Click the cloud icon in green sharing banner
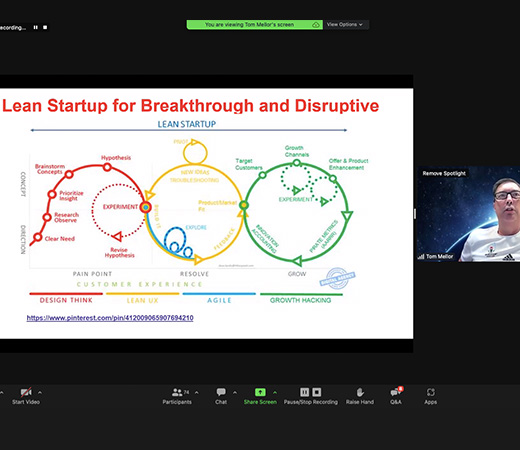 (315, 25)
